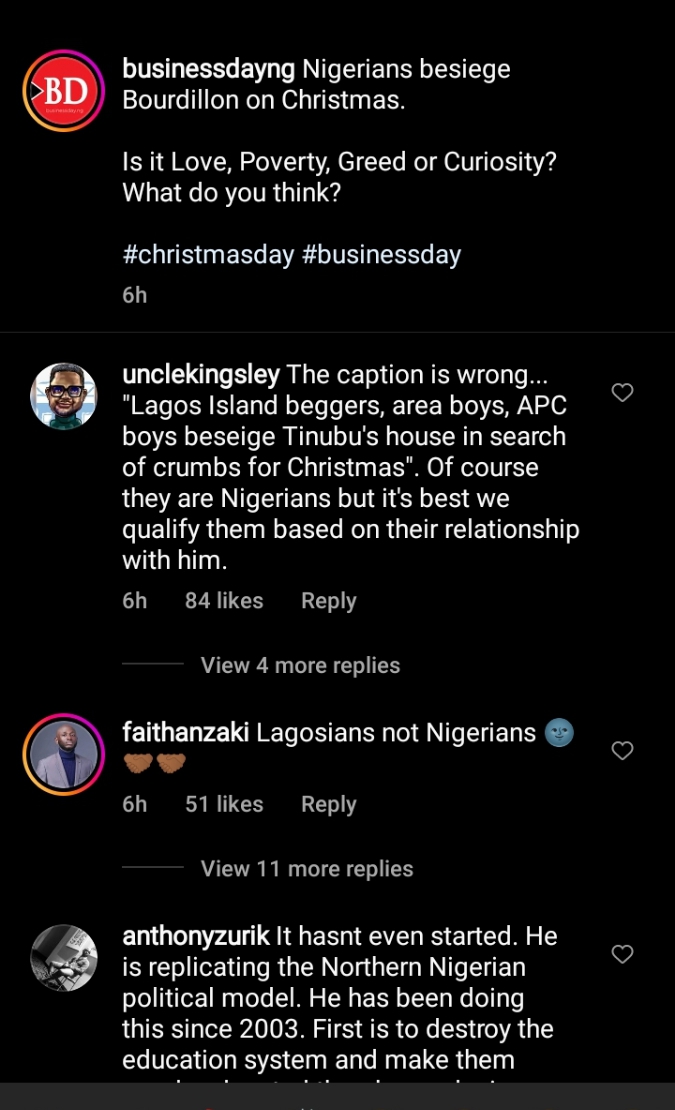Viewport: 675px width, 1110px height.
Task: Open anthonyzurik's profile avatar
Action: coord(64,957)
